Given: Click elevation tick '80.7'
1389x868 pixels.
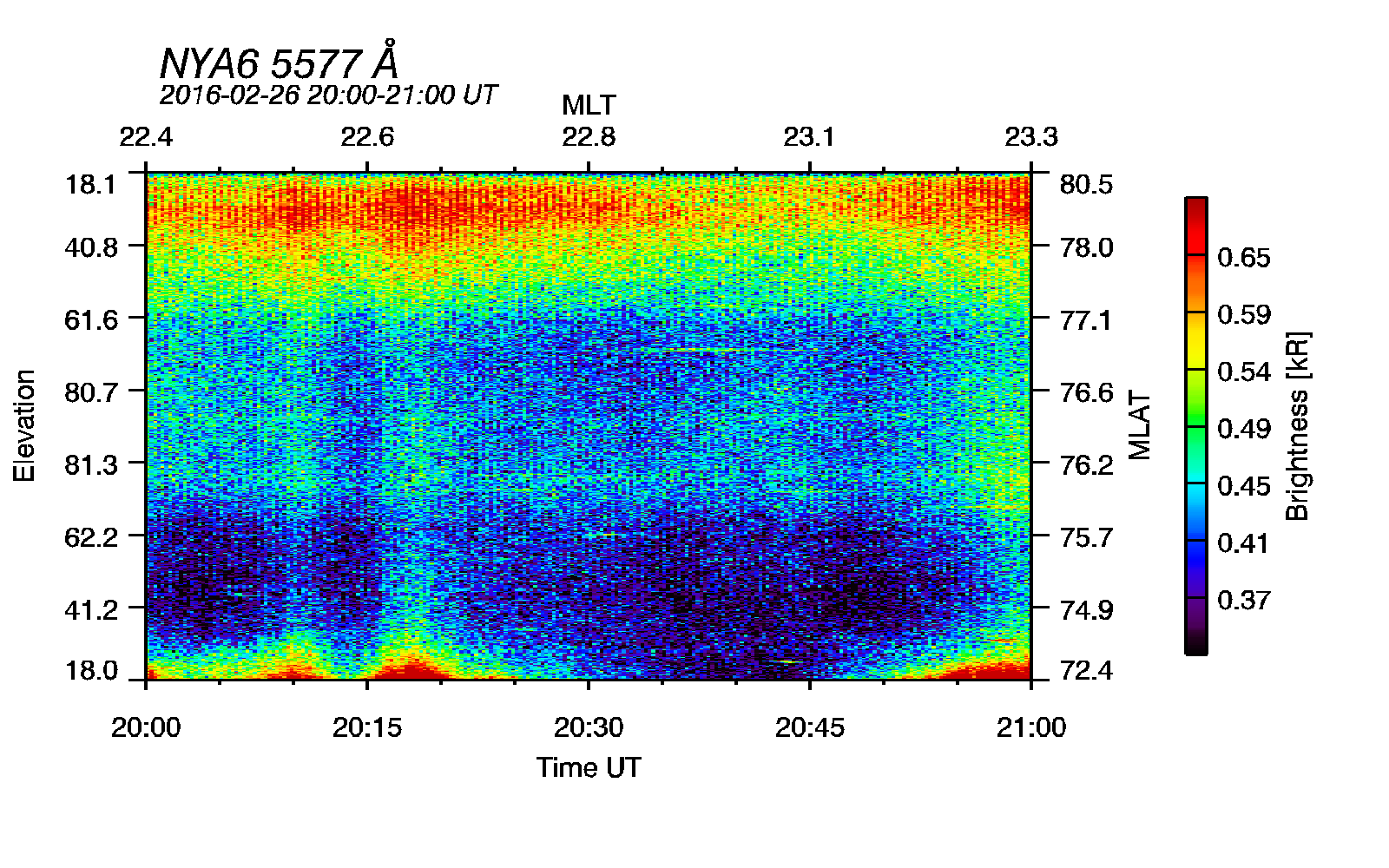Looking at the screenshot, I should 91,393.
